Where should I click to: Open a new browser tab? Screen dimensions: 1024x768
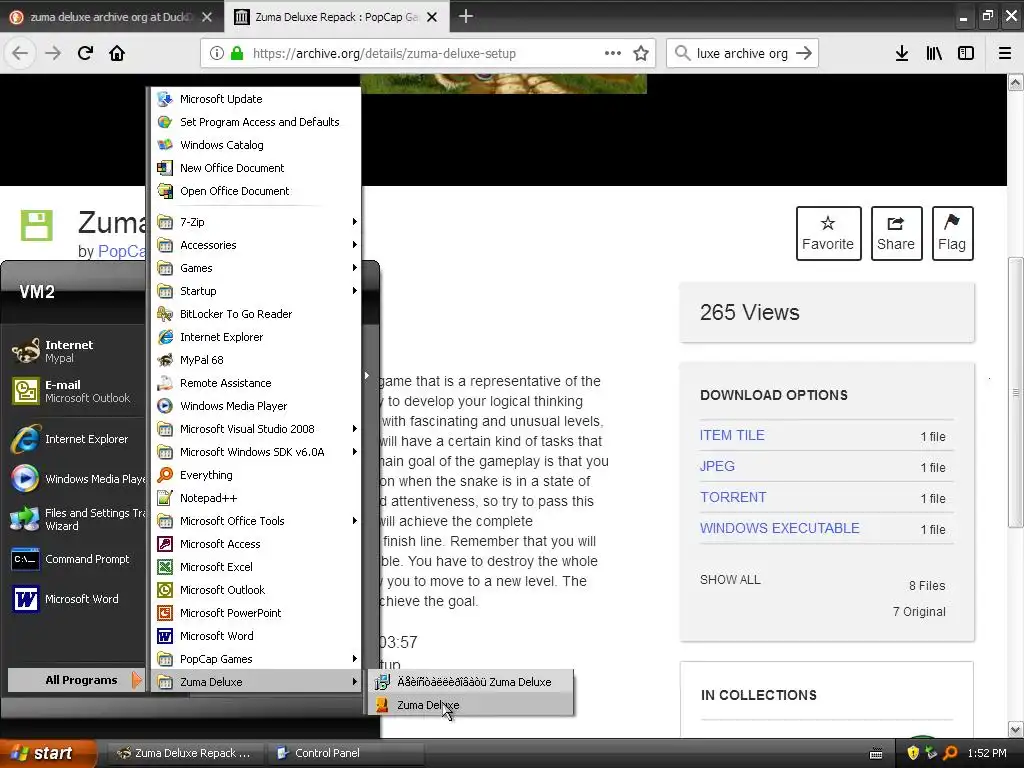coord(466,16)
